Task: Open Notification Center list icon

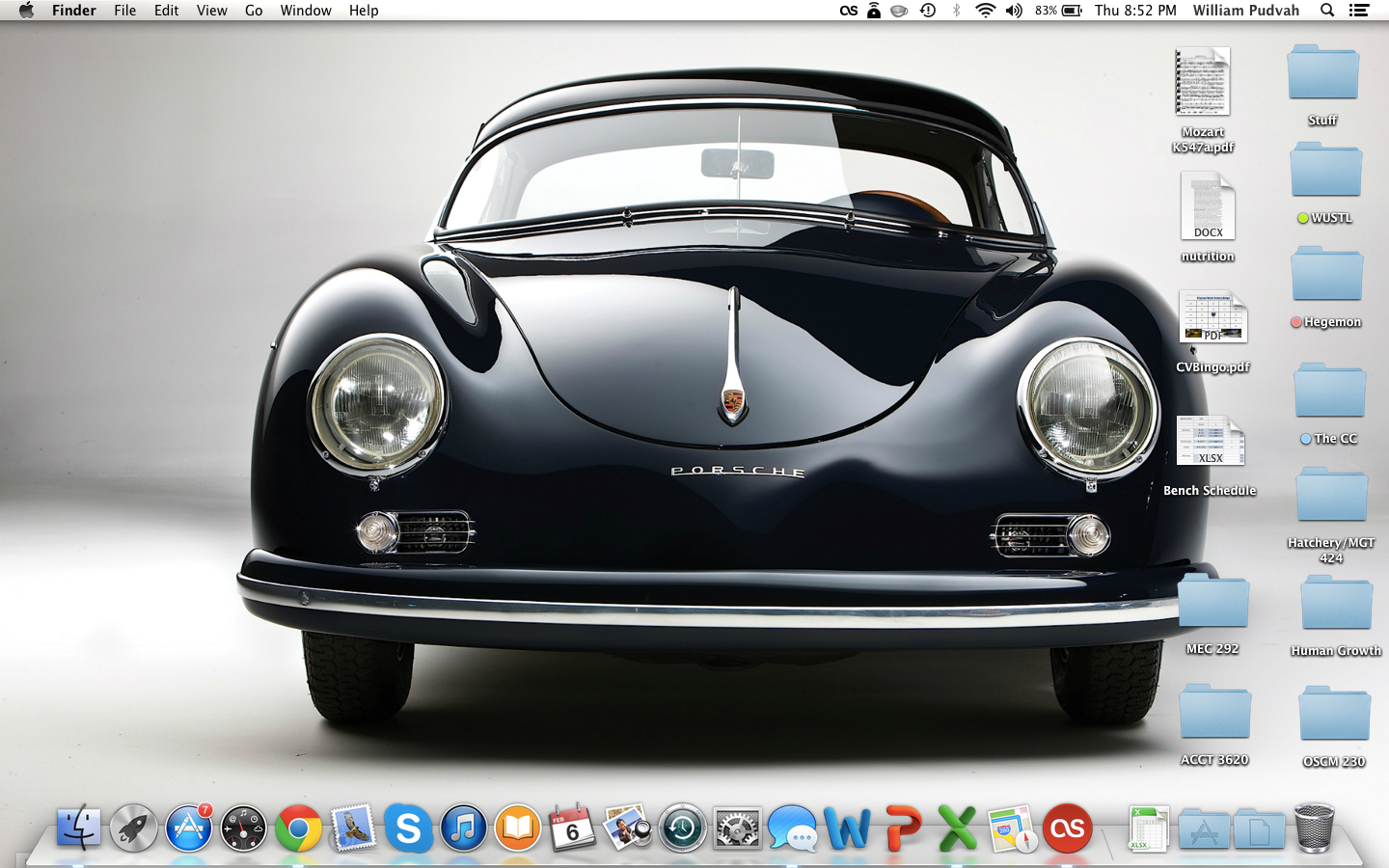Action: [1359, 11]
